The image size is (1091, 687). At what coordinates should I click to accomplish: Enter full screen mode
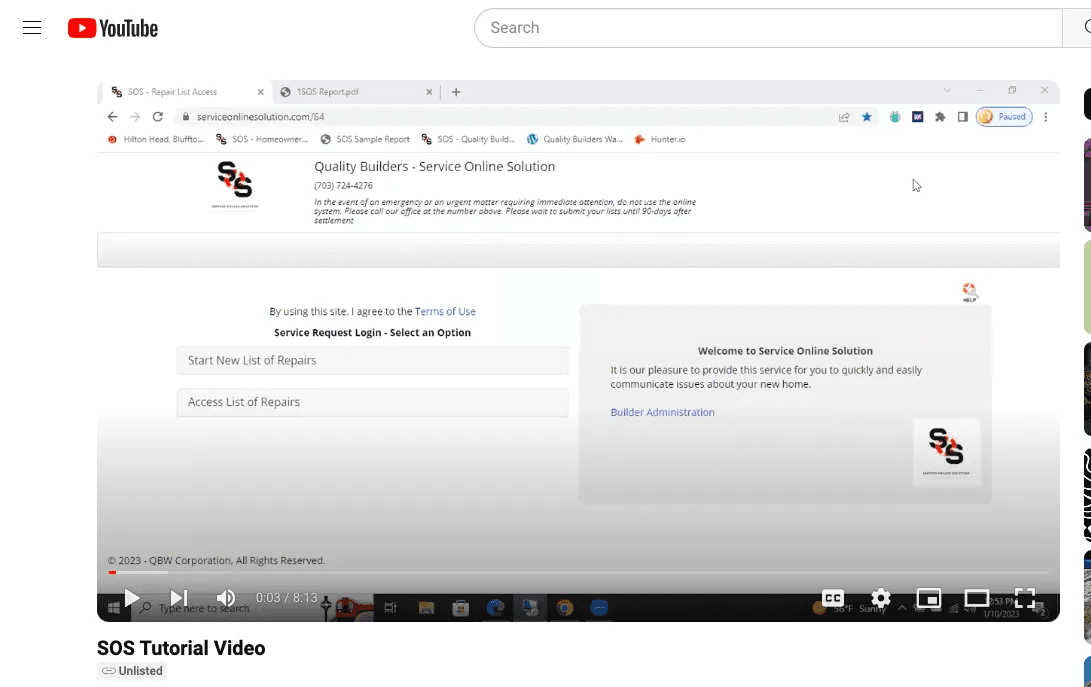click(1025, 598)
